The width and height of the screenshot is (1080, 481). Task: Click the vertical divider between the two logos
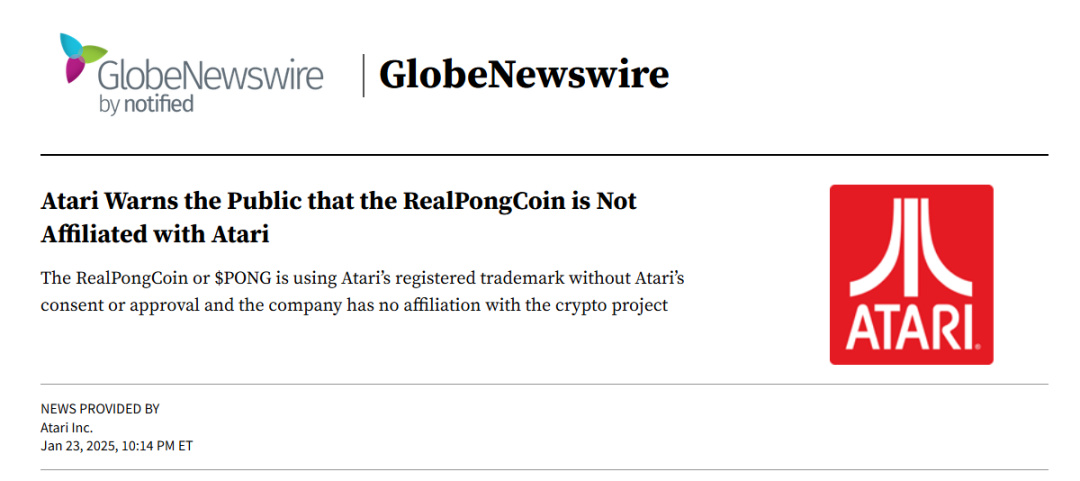pos(363,76)
